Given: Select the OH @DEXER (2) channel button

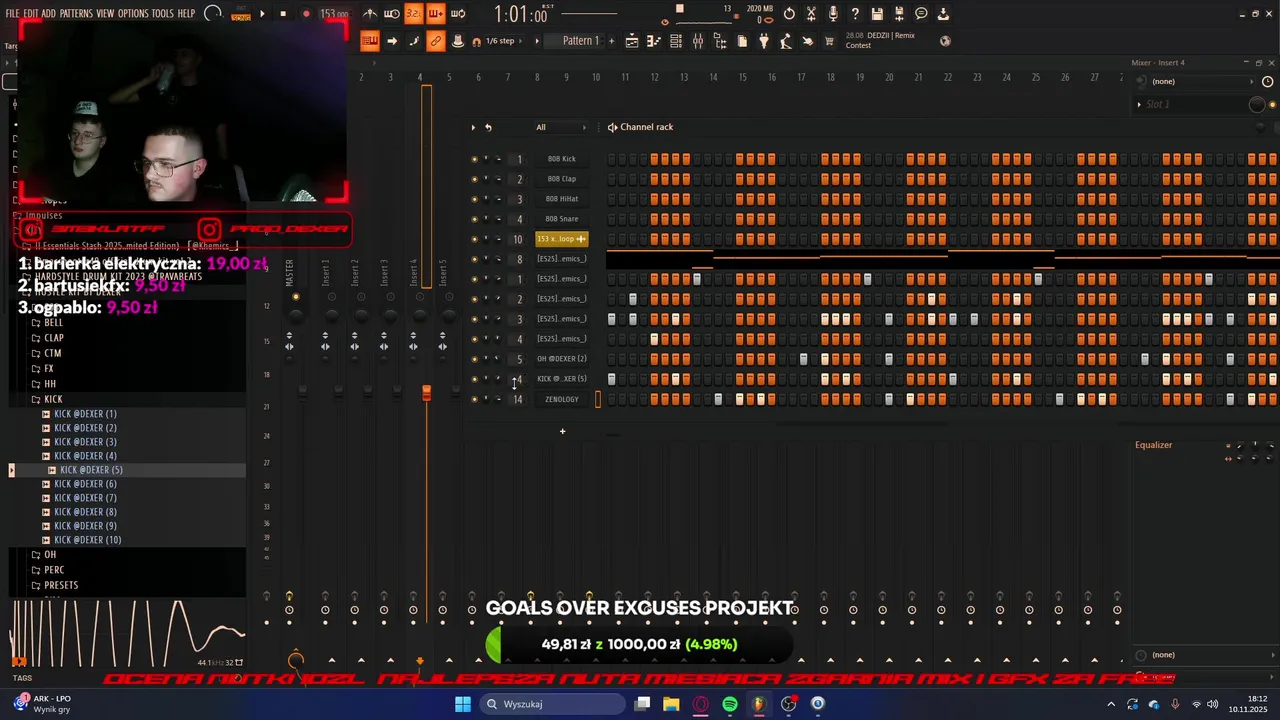Looking at the screenshot, I should pyautogui.click(x=561, y=359).
